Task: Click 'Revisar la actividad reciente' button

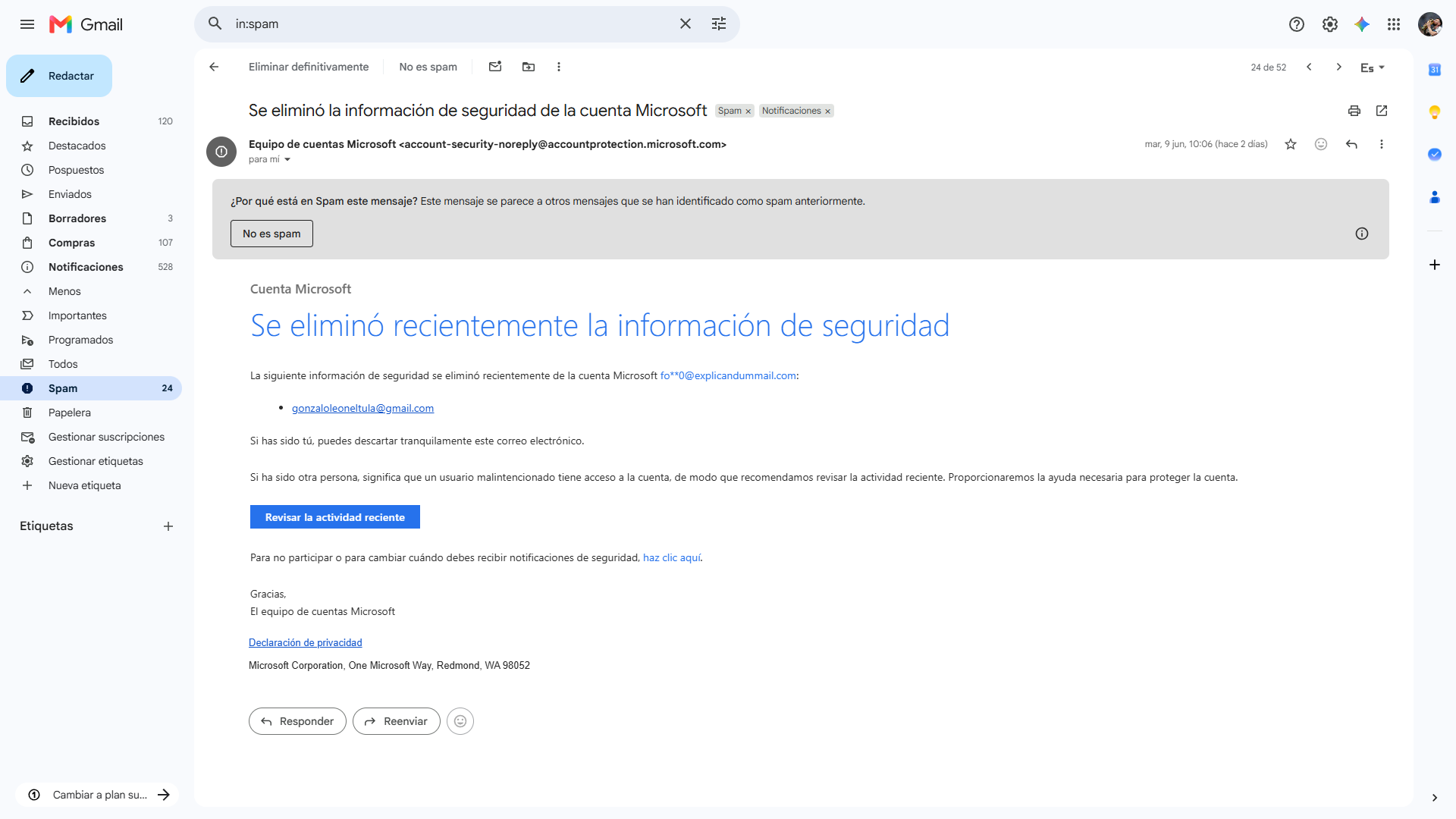Action: coord(335,517)
